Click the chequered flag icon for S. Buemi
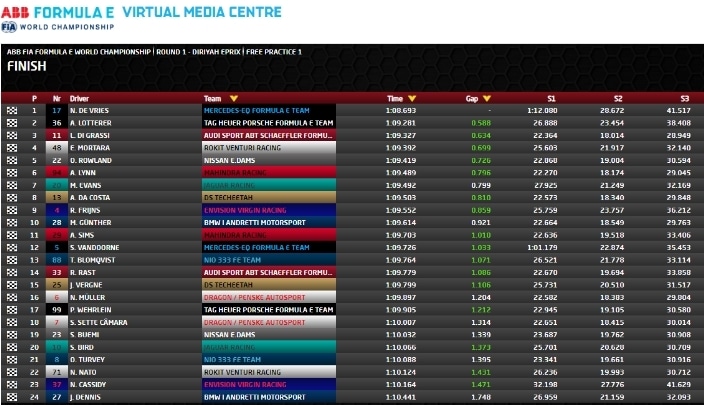 pyautogui.click(x=12, y=335)
